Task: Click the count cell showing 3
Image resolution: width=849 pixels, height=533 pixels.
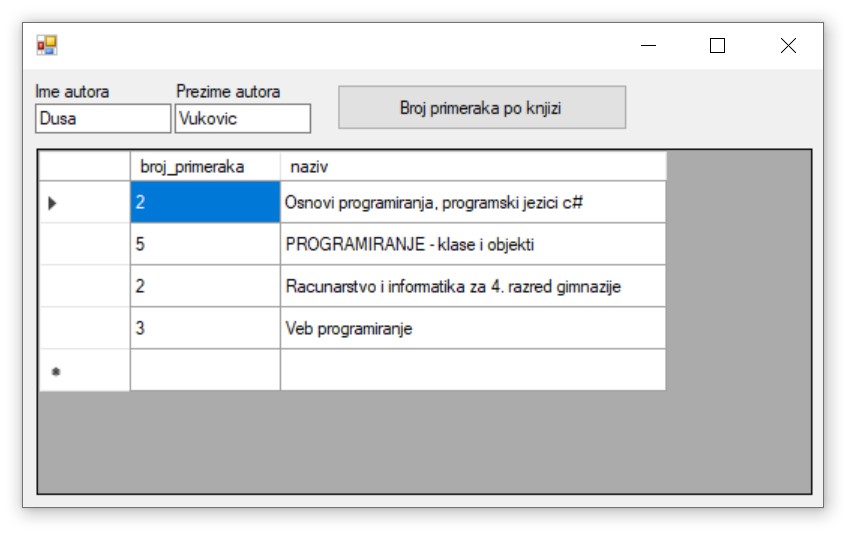Action: tap(205, 329)
